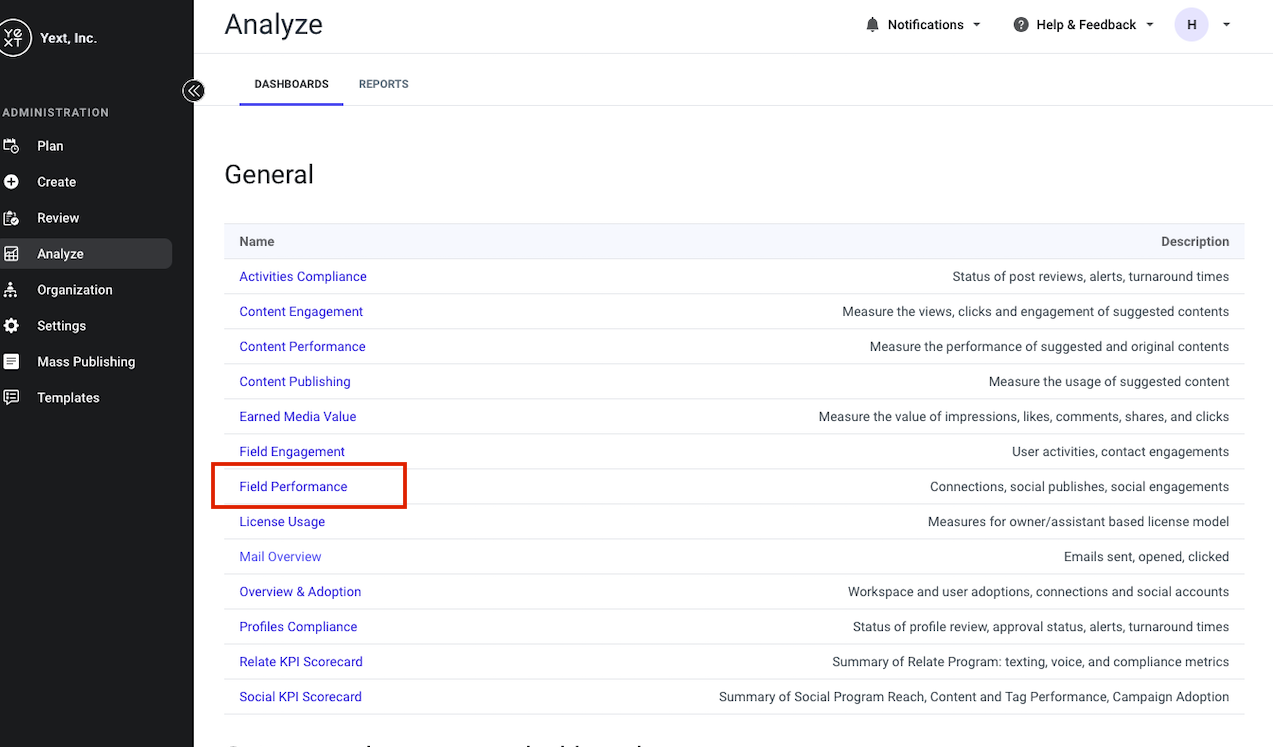Image resolution: width=1273 pixels, height=747 pixels.
Task: Open the Profiles Compliance dashboard
Action: pyautogui.click(x=298, y=627)
